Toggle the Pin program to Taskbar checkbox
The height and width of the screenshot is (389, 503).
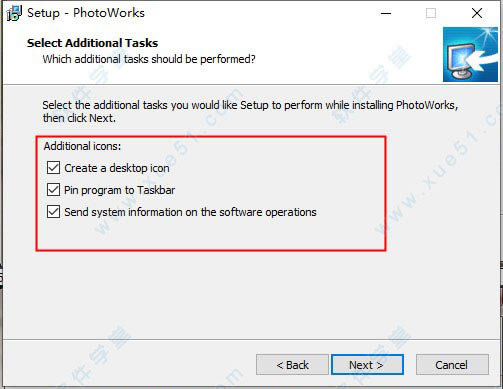53,190
